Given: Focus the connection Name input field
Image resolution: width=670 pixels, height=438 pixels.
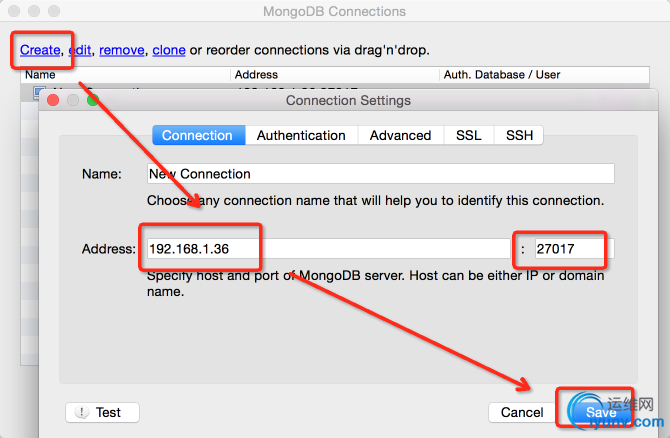Looking at the screenshot, I should [x=381, y=174].
